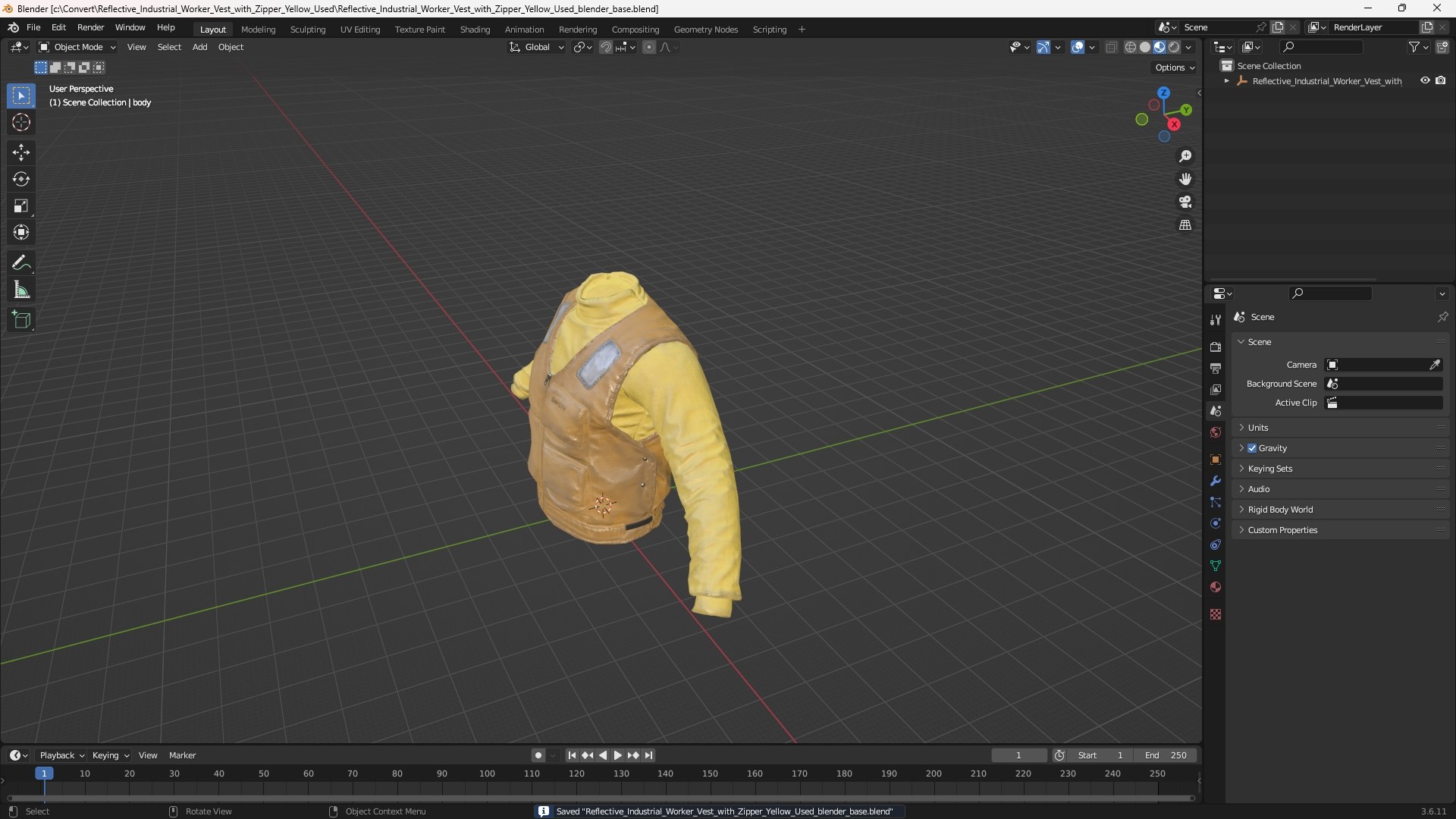
Task: Play the animation forward
Action: pyautogui.click(x=618, y=755)
